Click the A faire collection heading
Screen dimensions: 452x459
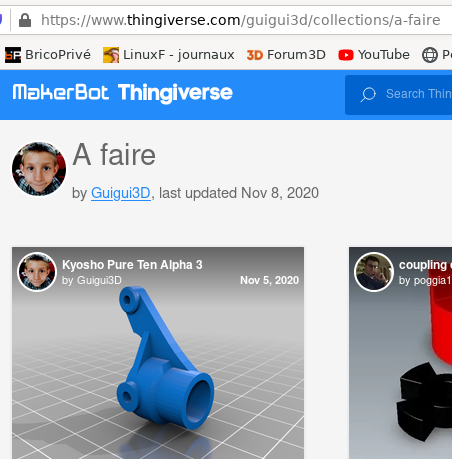click(114, 155)
